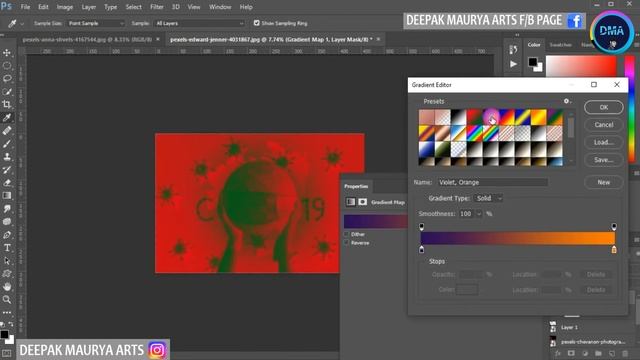Screen dimensions: 640x360
Task: Click the gradient Name text field
Action: 493,182
